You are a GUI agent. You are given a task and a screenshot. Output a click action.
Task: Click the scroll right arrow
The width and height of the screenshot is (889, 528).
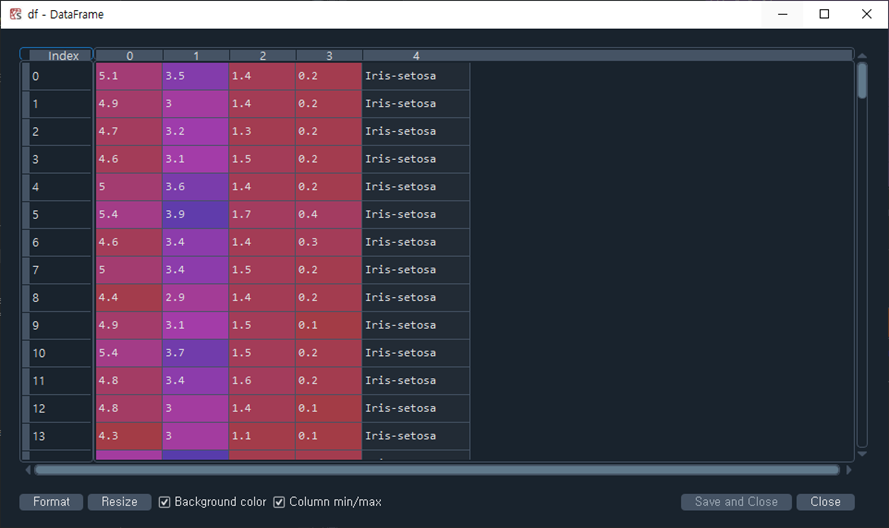point(849,470)
